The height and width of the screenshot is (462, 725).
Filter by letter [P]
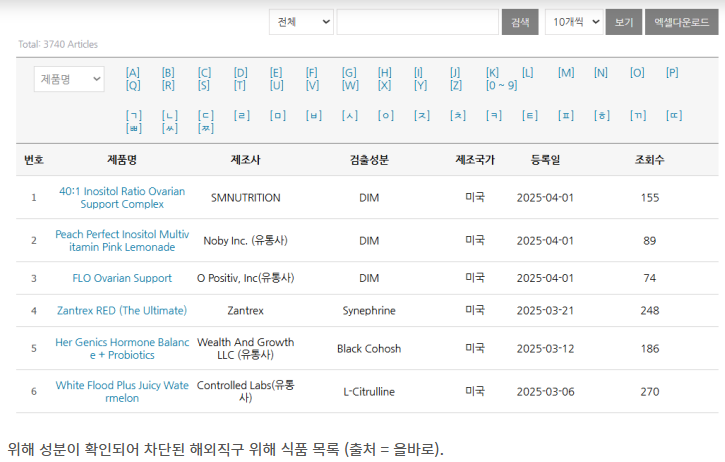pos(672,73)
